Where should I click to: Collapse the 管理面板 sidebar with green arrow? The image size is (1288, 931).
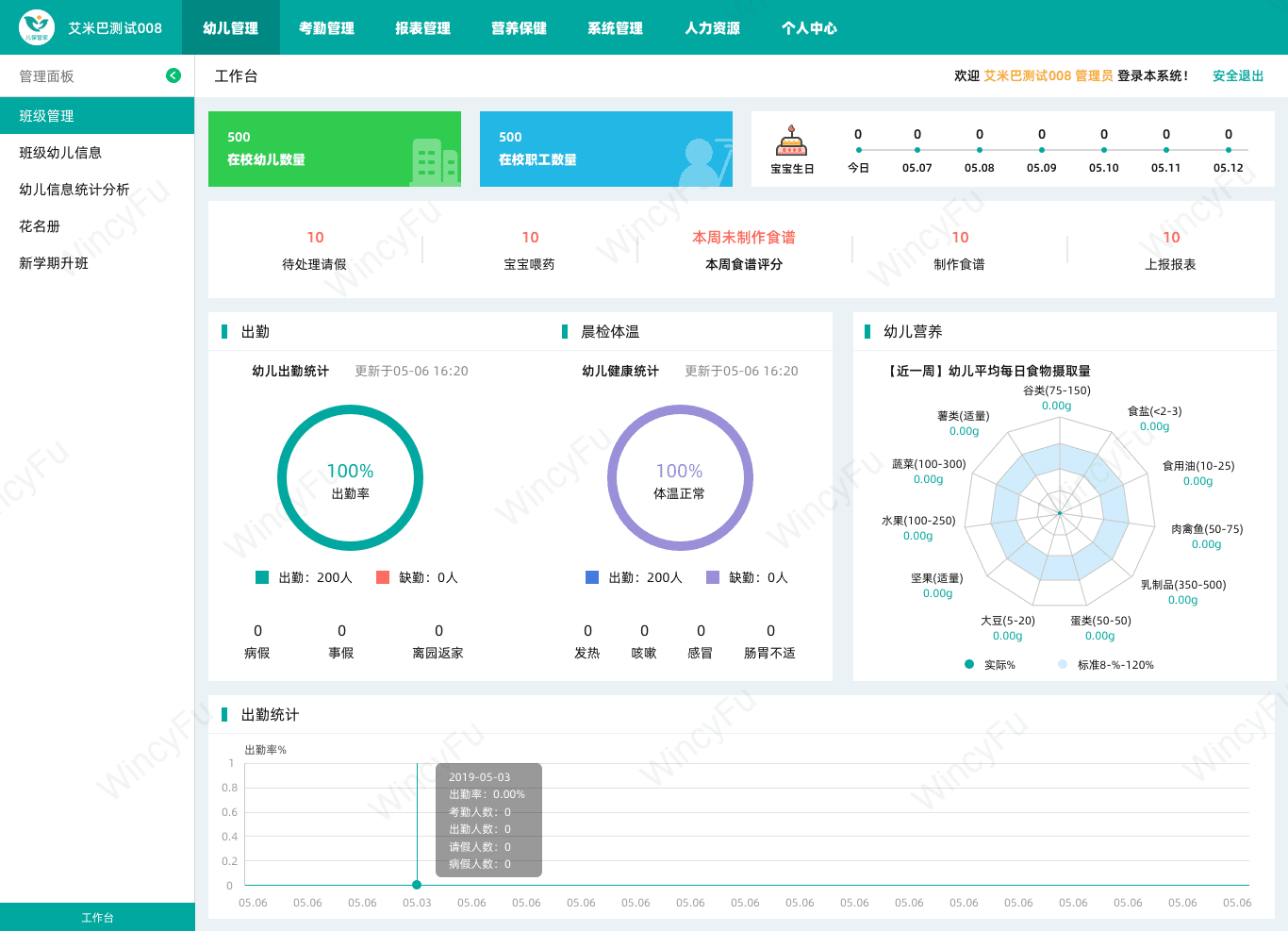pos(173,75)
